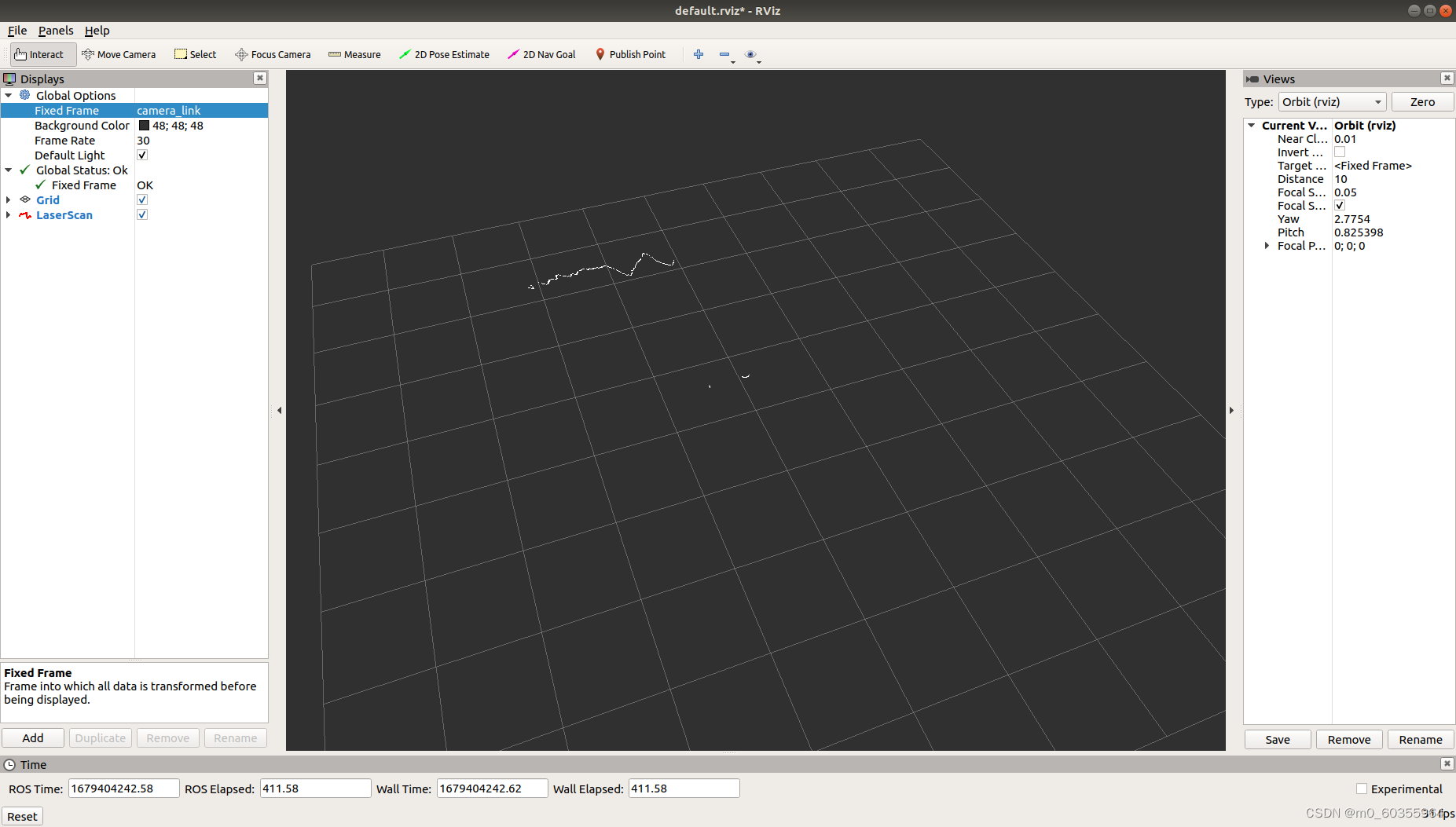Close the Displays panel
The height and width of the screenshot is (827, 1456).
[x=260, y=78]
